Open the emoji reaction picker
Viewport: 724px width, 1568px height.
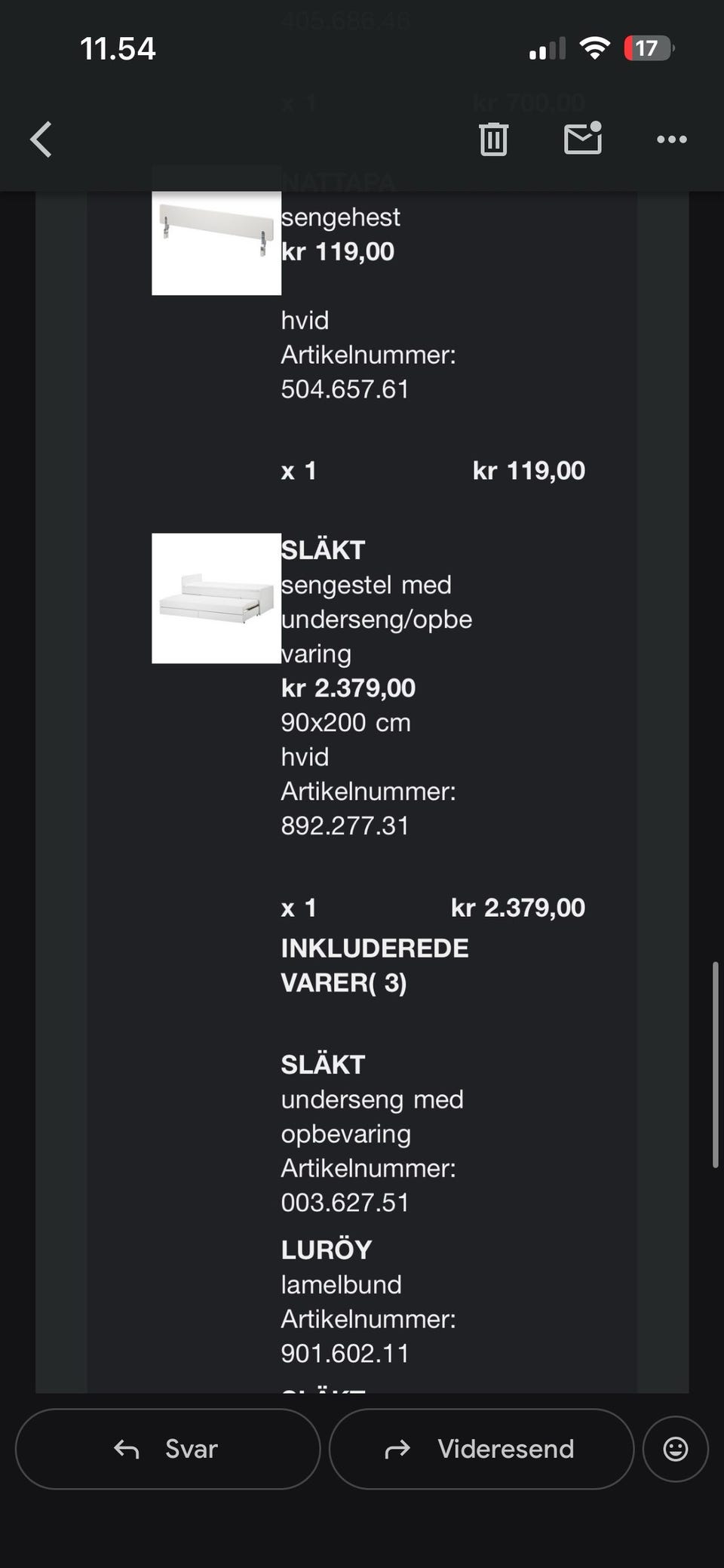pyautogui.click(x=675, y=1448)
